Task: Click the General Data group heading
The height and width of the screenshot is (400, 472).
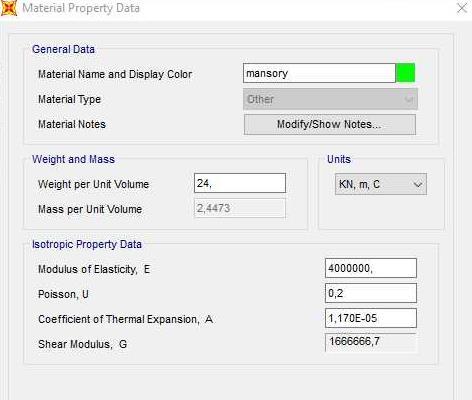Action: pos(63,49)
